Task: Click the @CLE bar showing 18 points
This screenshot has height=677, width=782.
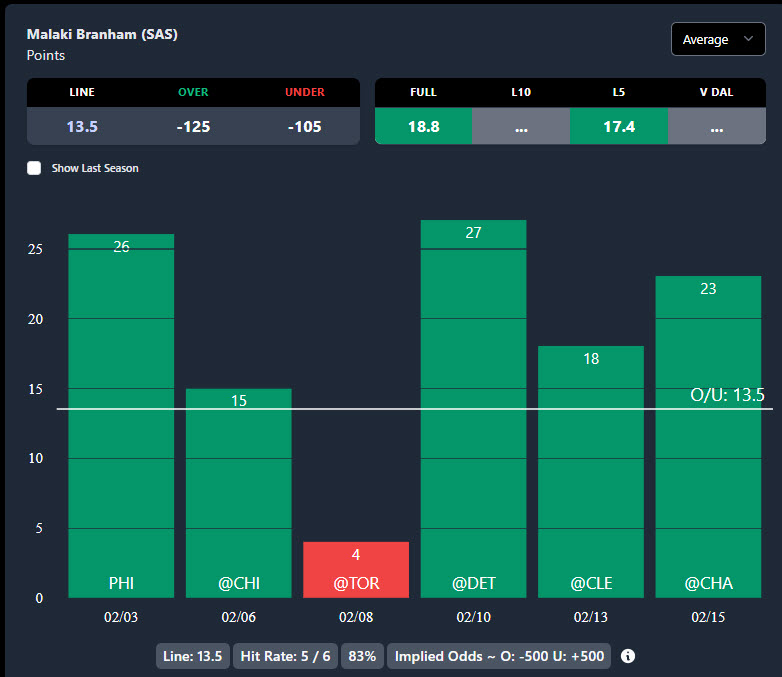Action: (591, 471)
